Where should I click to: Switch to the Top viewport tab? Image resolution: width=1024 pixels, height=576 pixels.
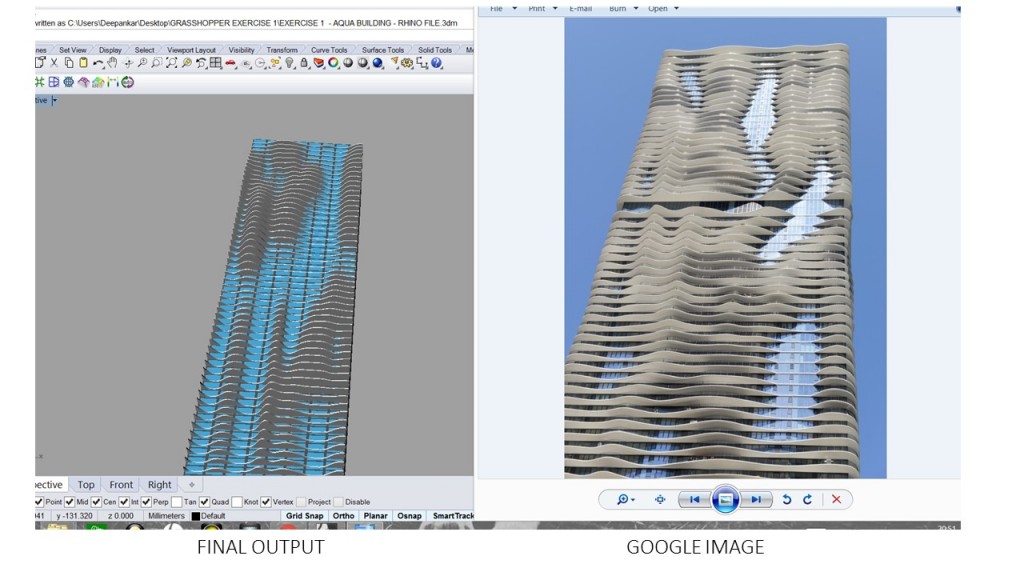pos(86,485)
